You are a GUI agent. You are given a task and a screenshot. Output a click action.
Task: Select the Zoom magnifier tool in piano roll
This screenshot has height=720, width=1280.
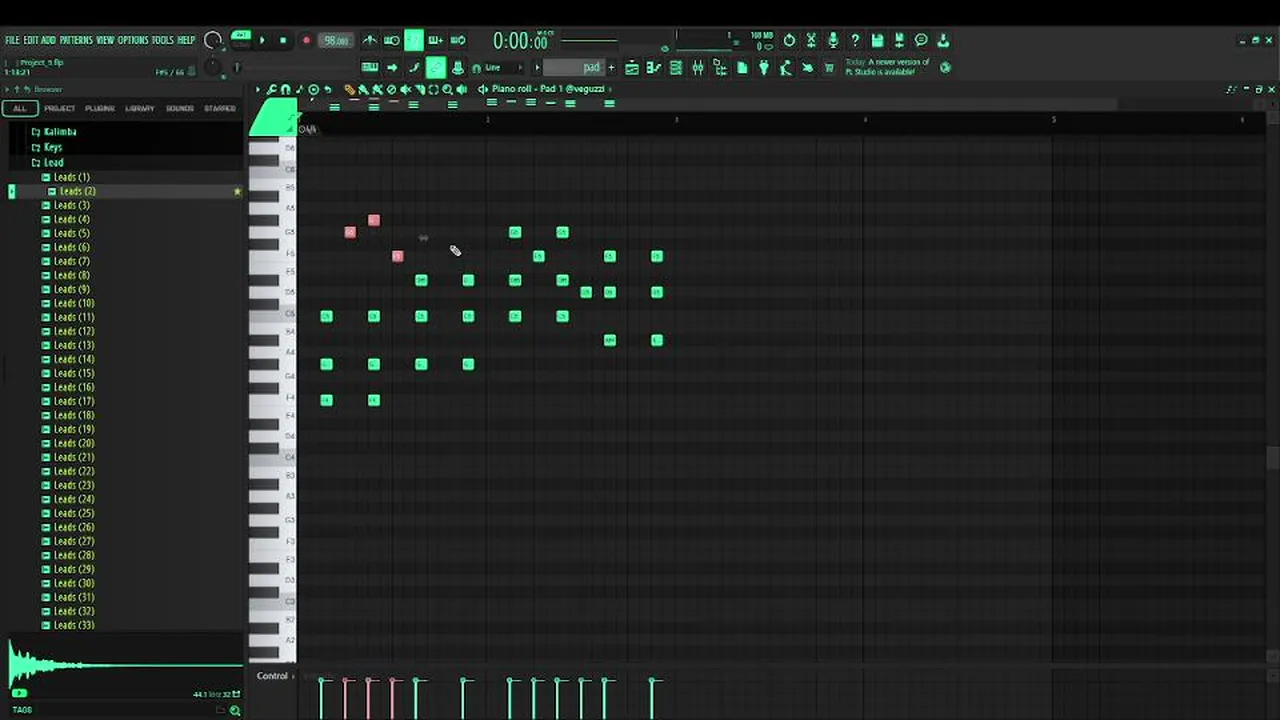click(x=447, y=90)
